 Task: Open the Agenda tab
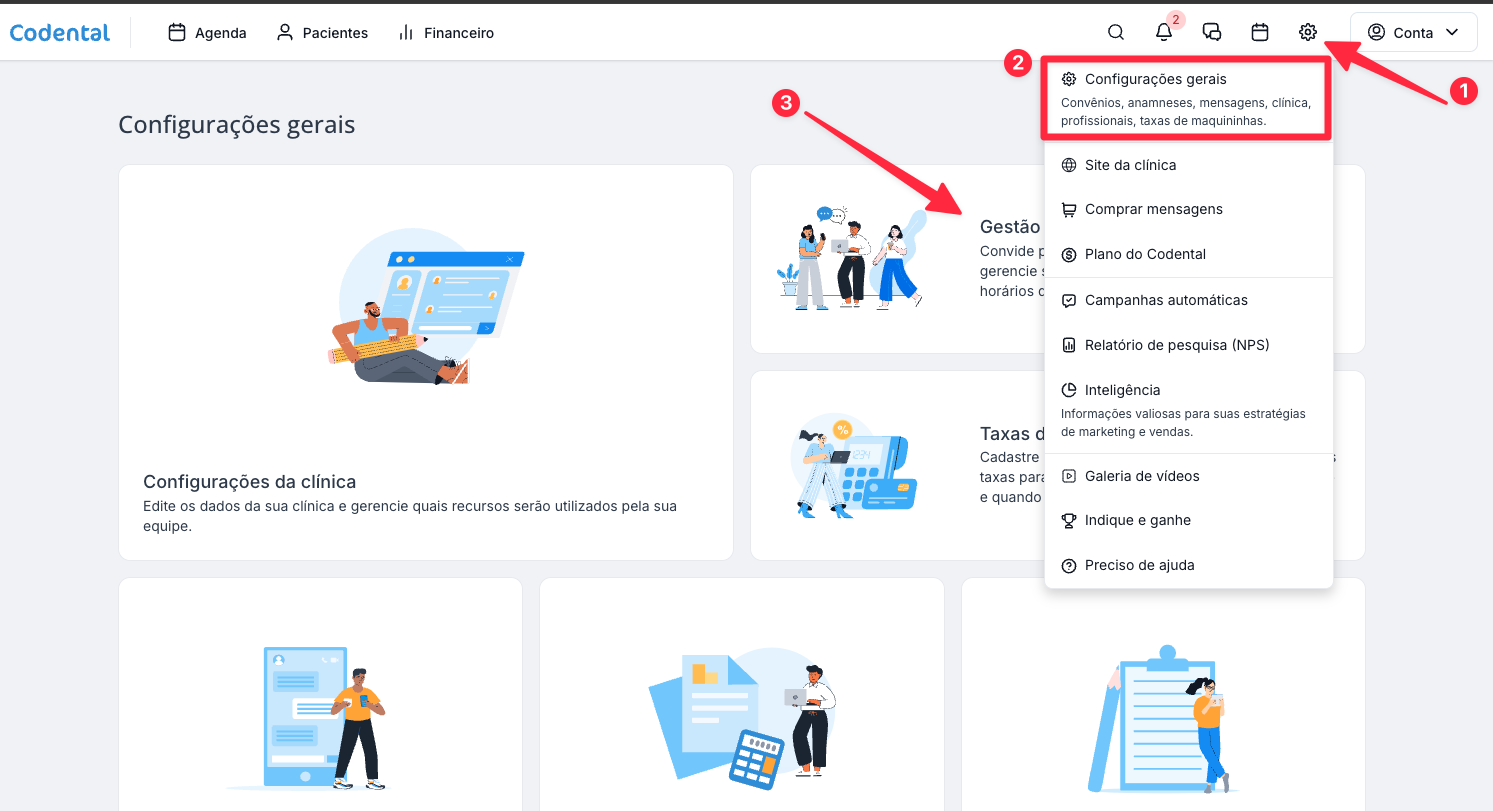[207, 33]
